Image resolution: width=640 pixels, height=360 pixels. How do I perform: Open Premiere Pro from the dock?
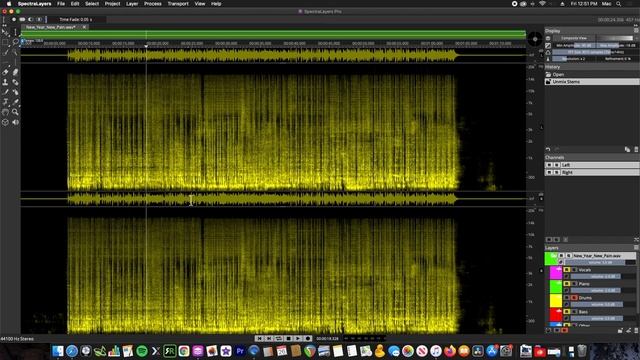point(240,351)
